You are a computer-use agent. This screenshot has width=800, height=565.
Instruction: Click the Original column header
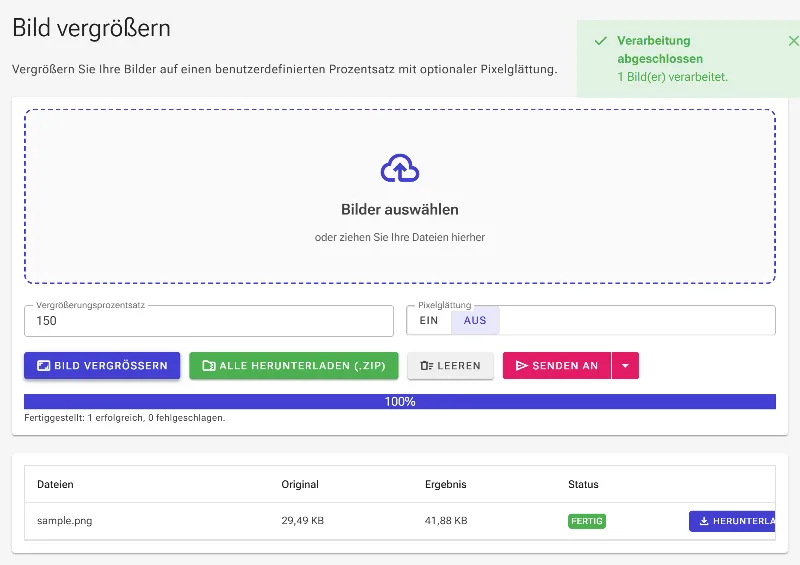300,484
